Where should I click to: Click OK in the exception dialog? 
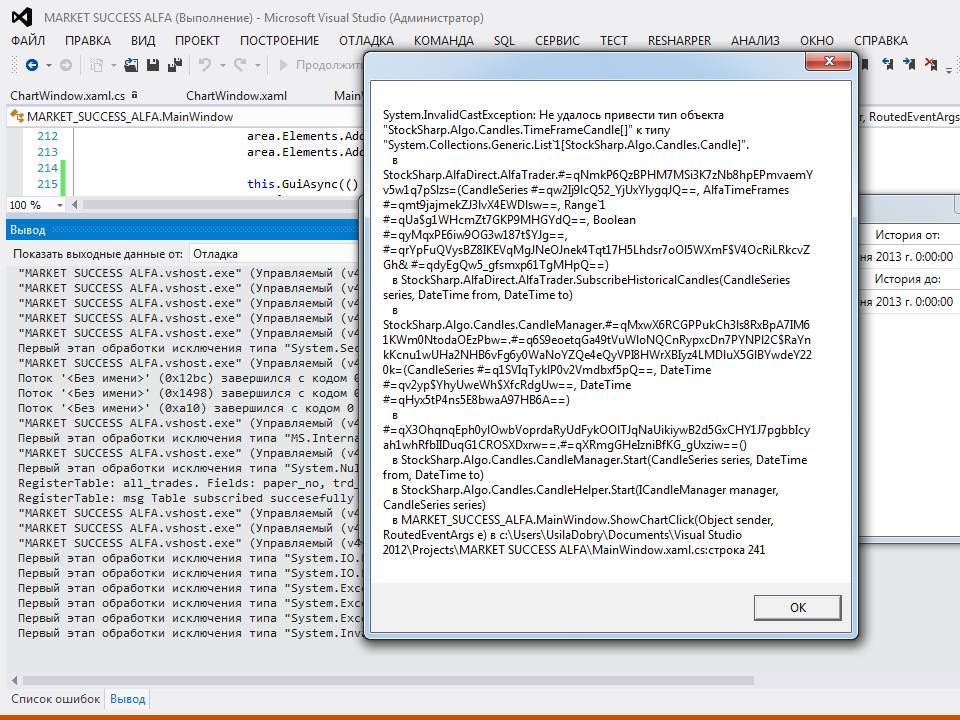point(797,607)
